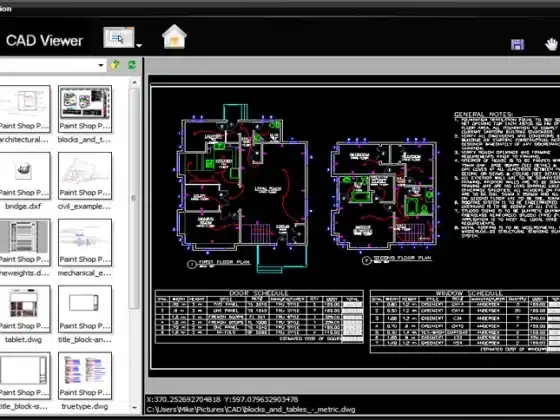This screenshot has width=560, height=420.
Task: Open the architectural... file thumbnail
Action: coord(24,109)
